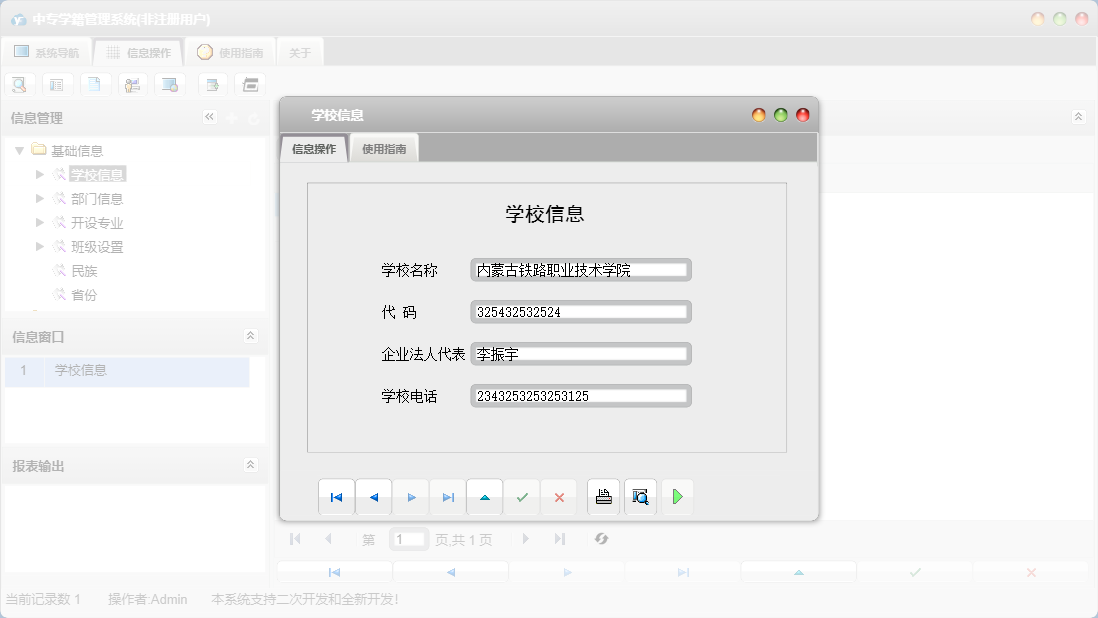Jump to the last record icon

[x=448, y=497]
